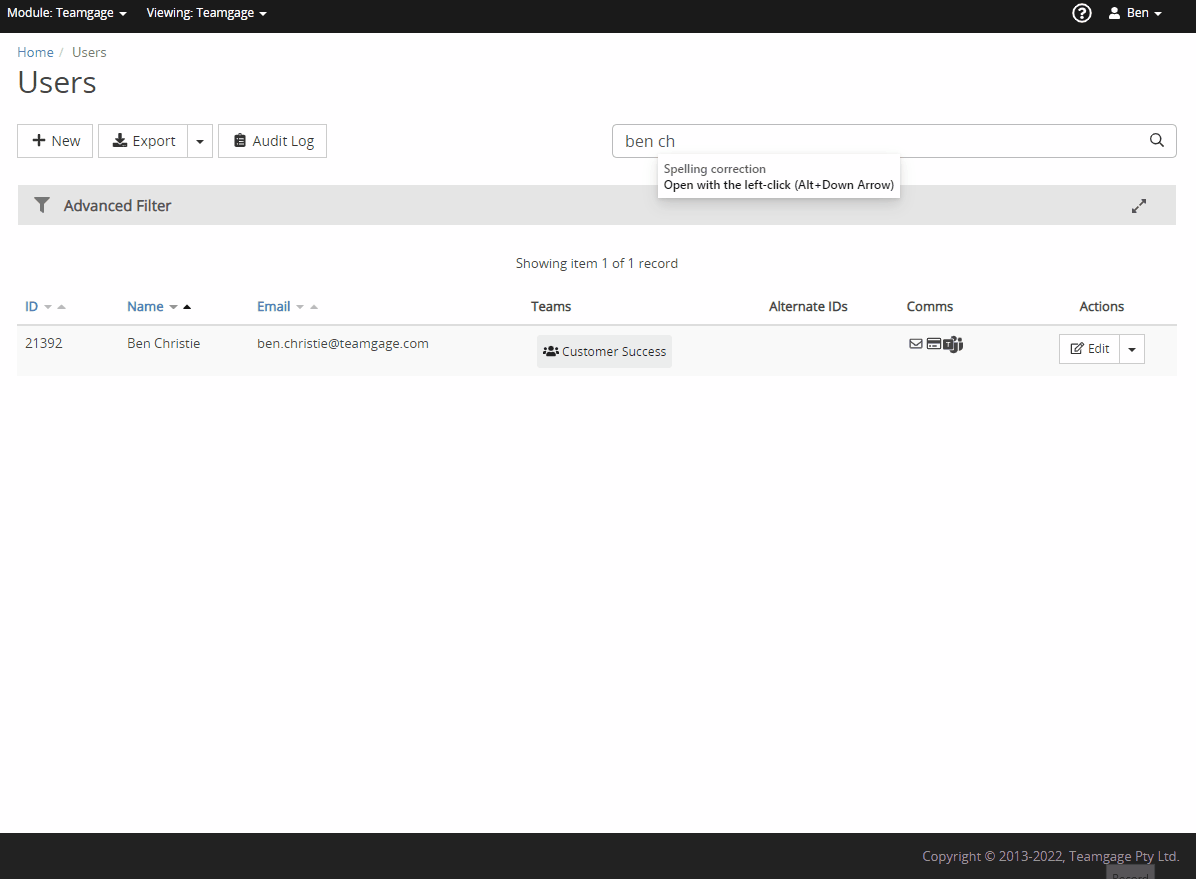Click the expand arrows icon on the filter bar
This screenshot has width=1196, height=879.
click(x=1139, y=206)
